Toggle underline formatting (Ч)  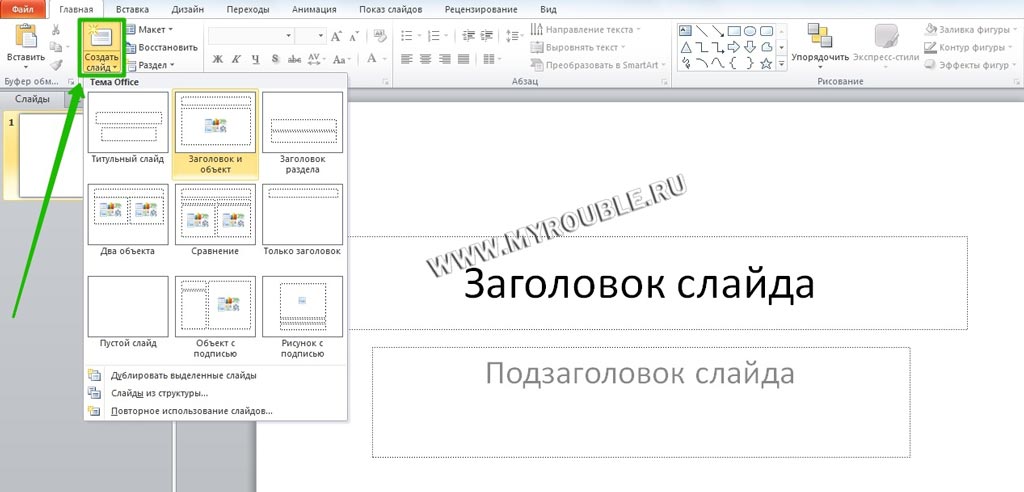click(255, 59)
